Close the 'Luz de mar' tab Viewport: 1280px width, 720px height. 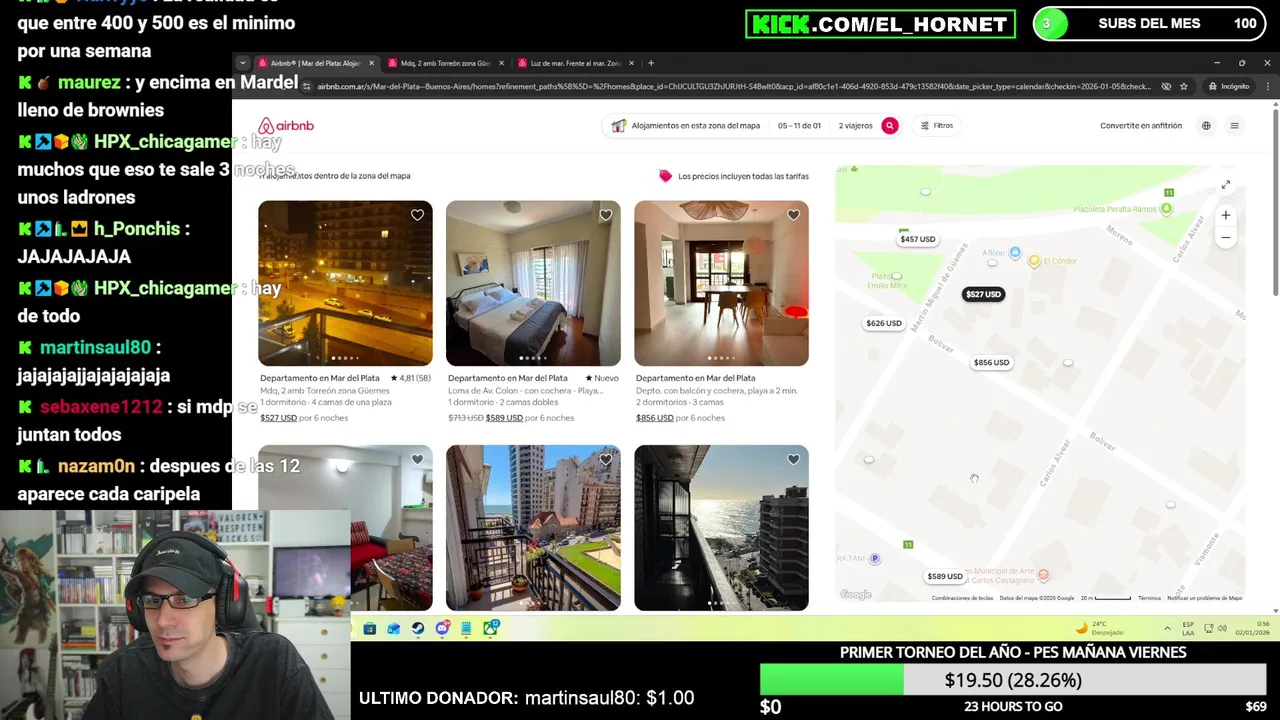coord(631,63)
